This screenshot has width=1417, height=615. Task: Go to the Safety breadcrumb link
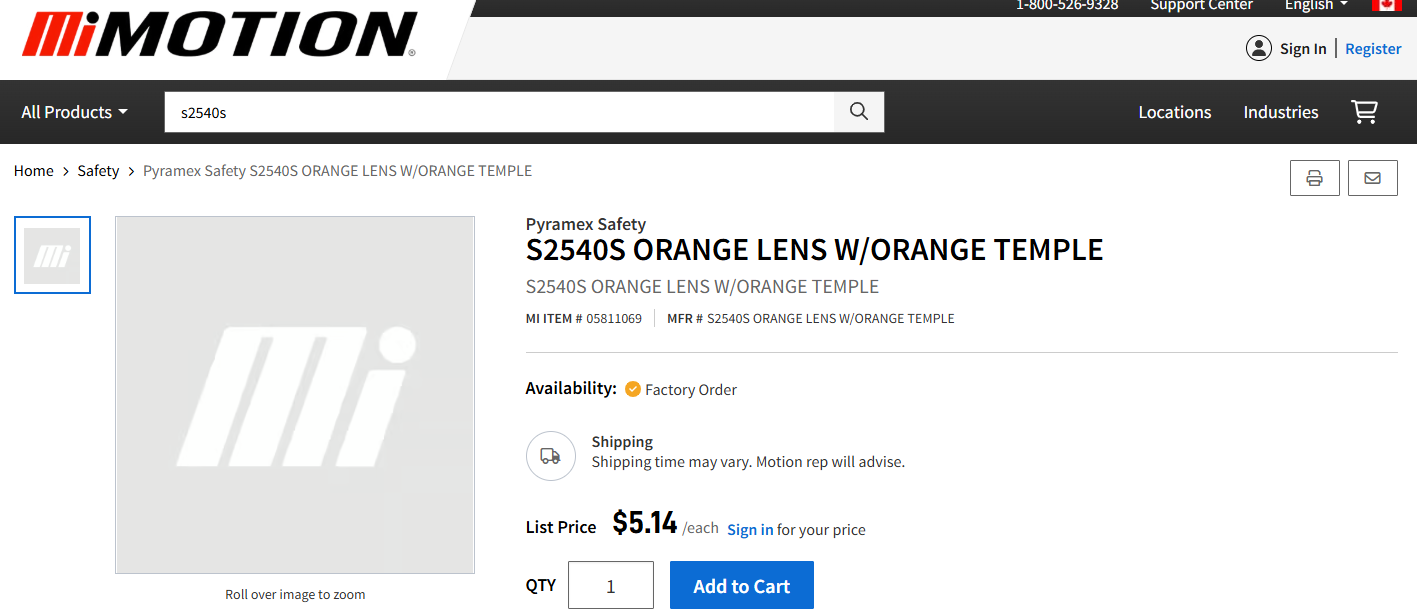coord(98,170)
